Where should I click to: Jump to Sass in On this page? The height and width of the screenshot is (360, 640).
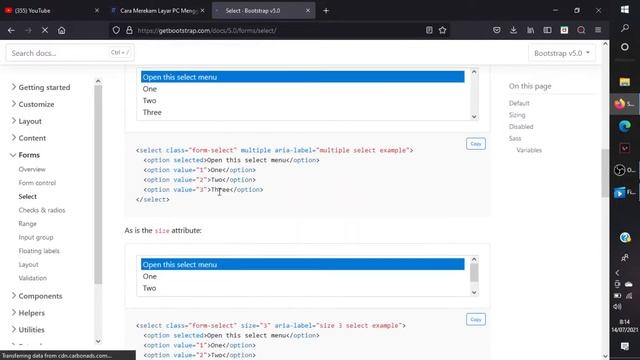coord(515,138)
